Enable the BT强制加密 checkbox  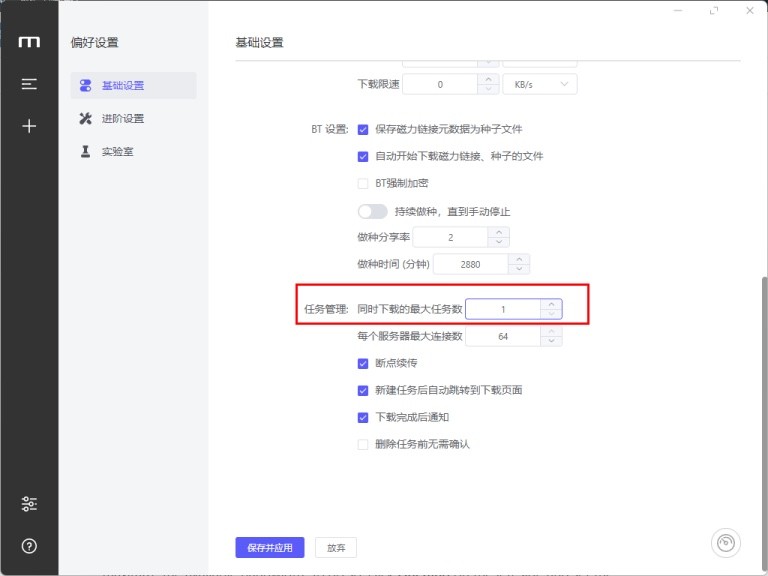pyautogui.click(x=363, y=183)
